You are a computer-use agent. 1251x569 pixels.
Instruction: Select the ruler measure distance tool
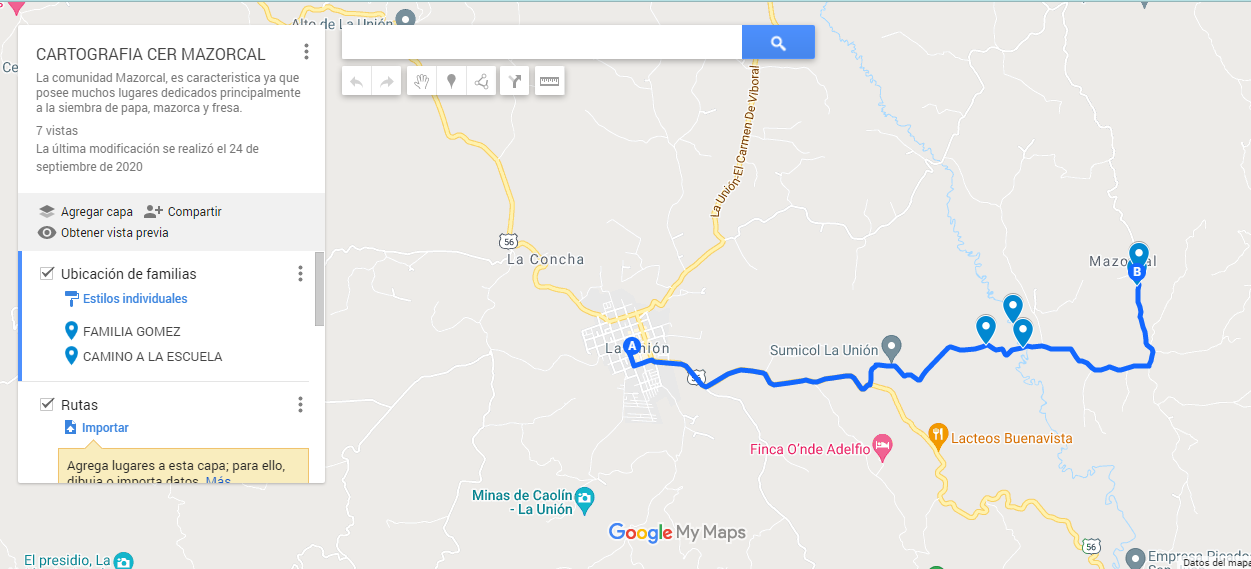pos(549,82)
